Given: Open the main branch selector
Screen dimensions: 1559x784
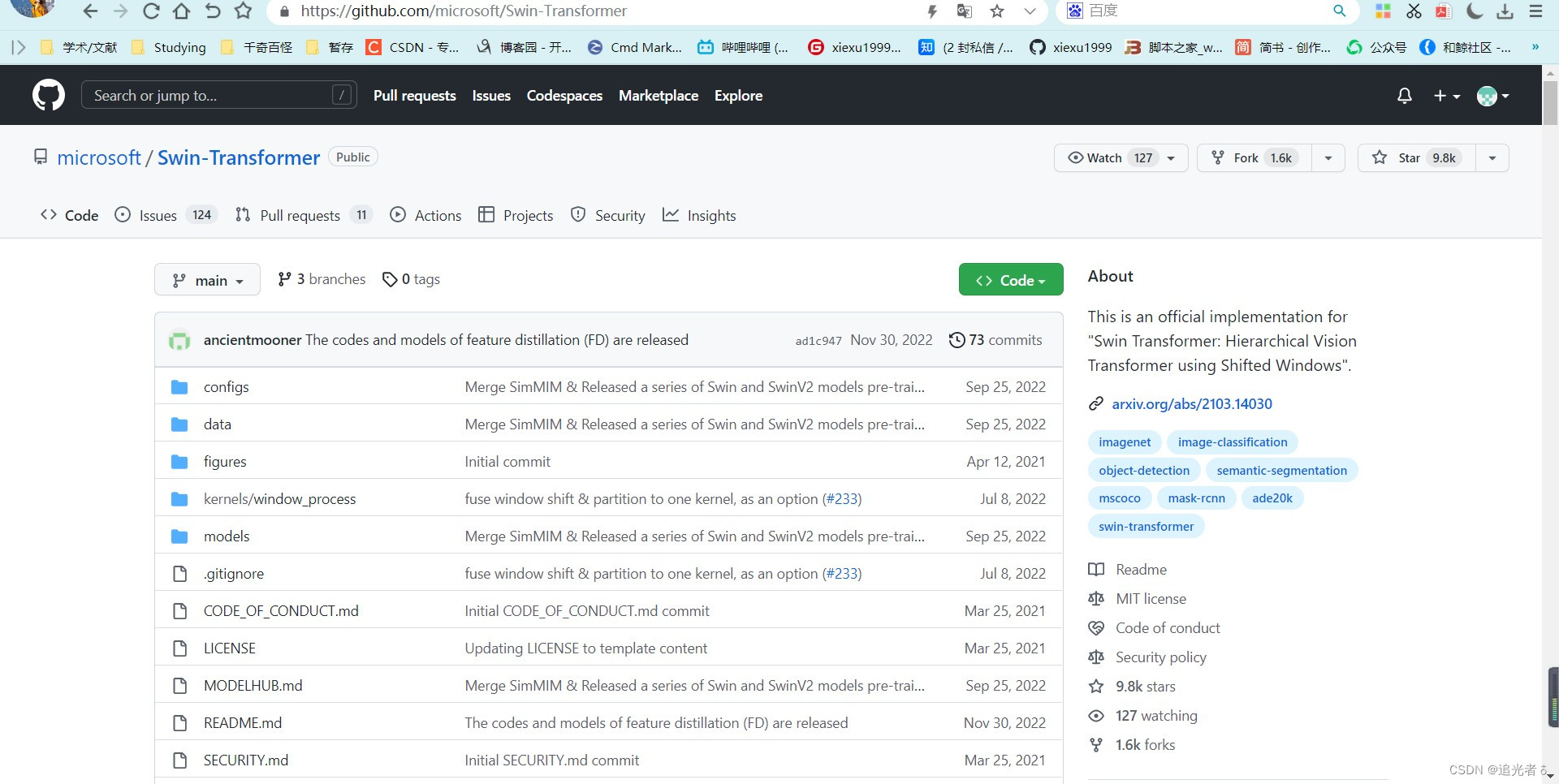Looking at the screenshot, I should click(207, 280).
